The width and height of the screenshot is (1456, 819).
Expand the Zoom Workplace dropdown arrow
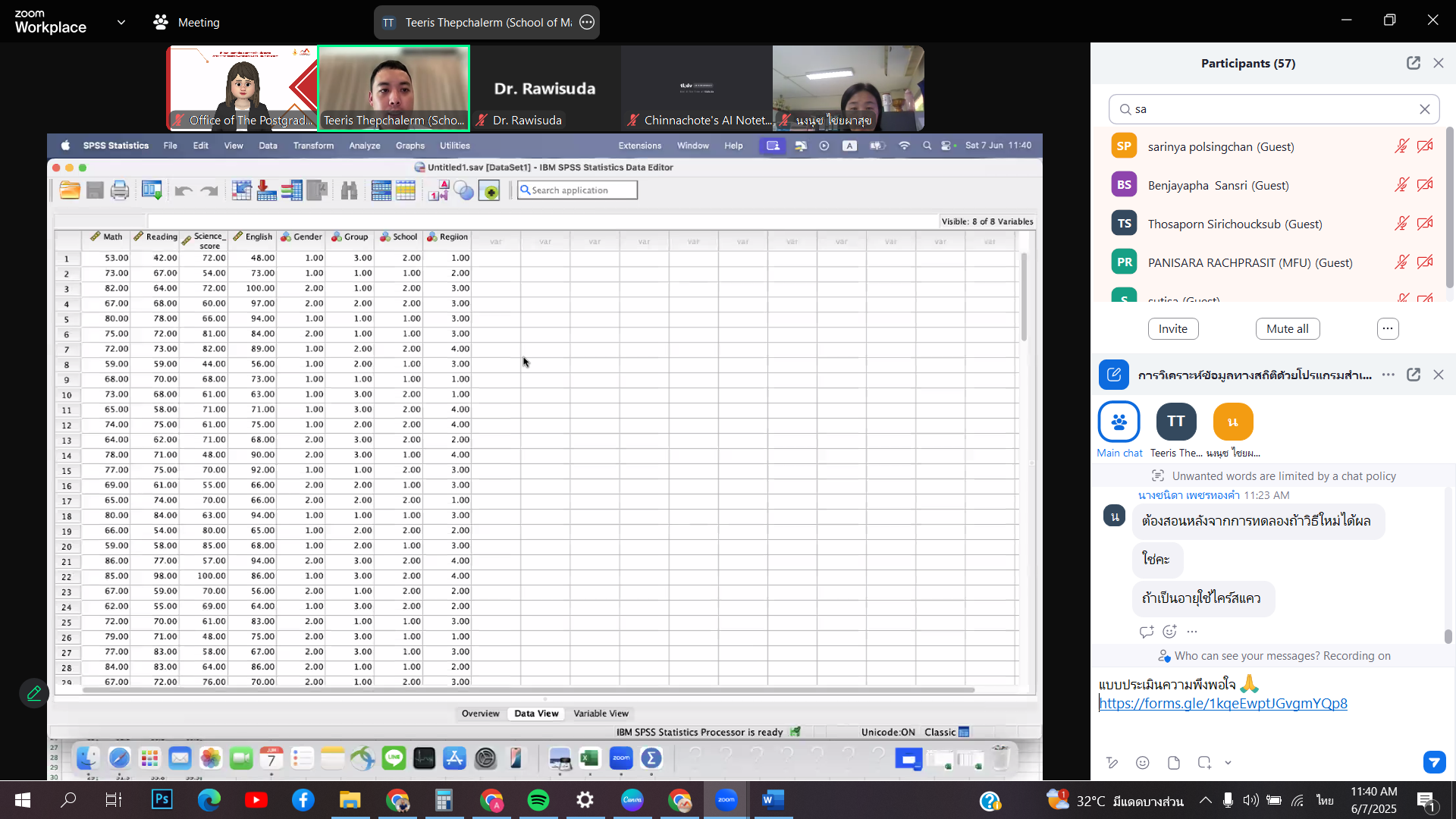coord(121,23)
